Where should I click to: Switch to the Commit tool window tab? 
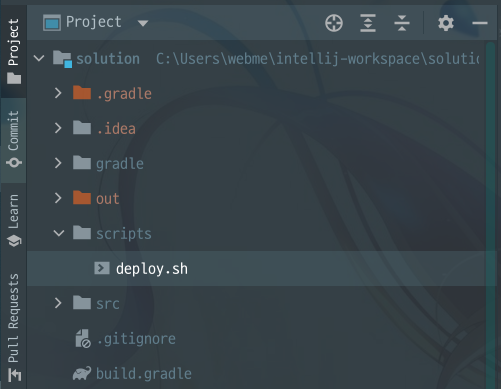[x=13, y=140]
